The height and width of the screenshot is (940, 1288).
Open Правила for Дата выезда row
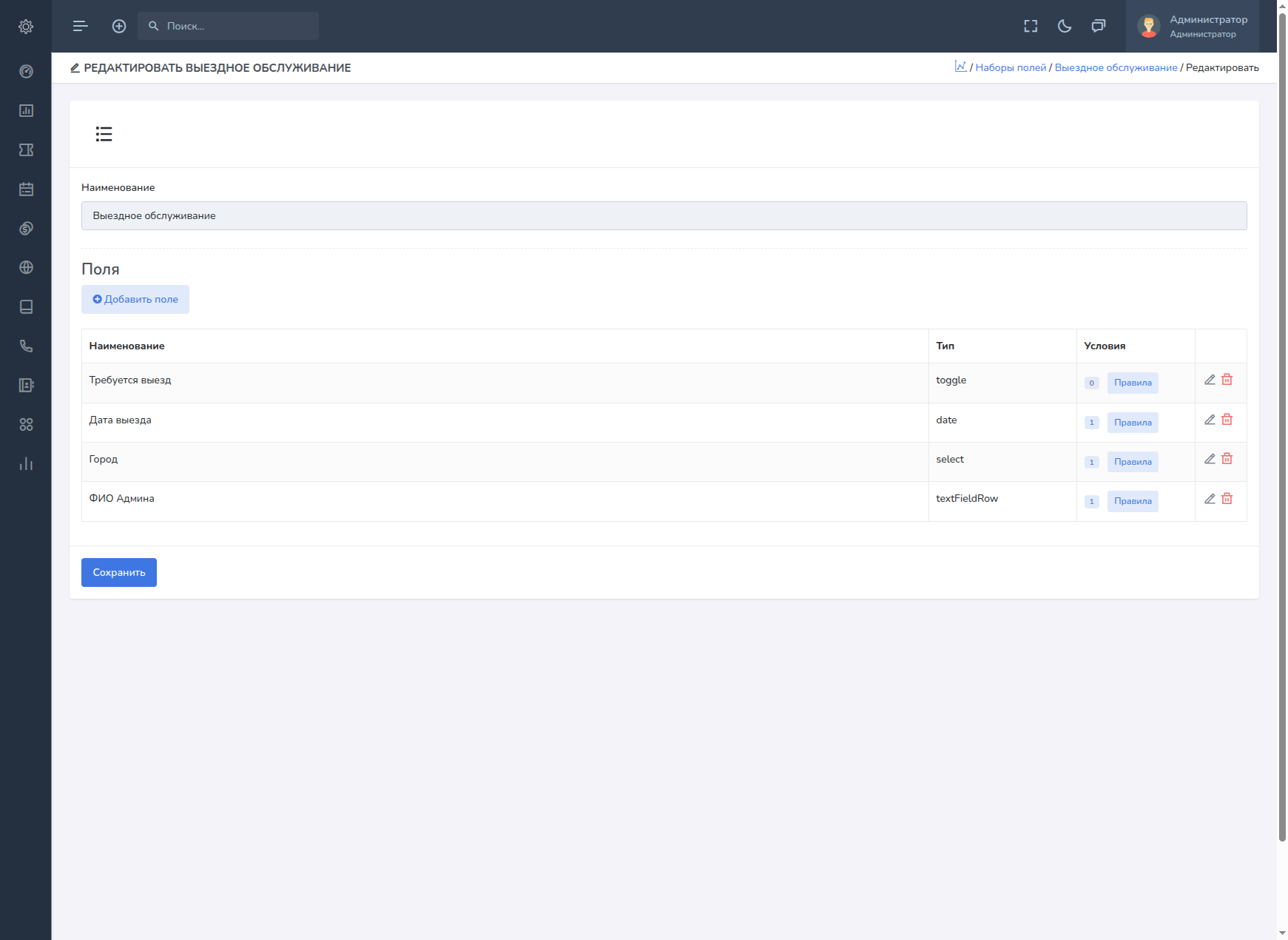[1133, 423]
